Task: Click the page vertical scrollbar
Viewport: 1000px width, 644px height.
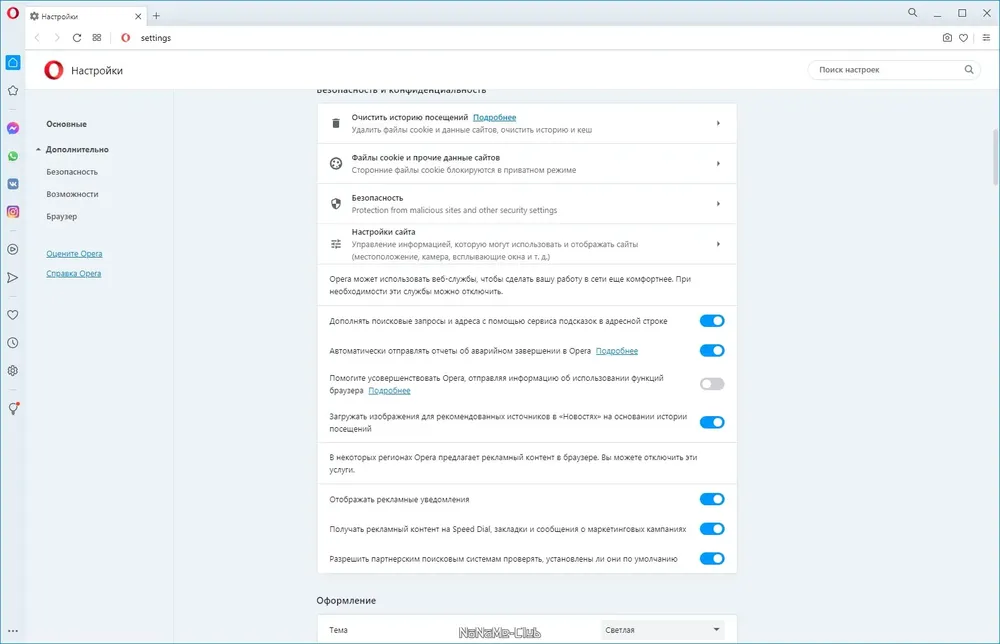Action: tap(995, 156)
